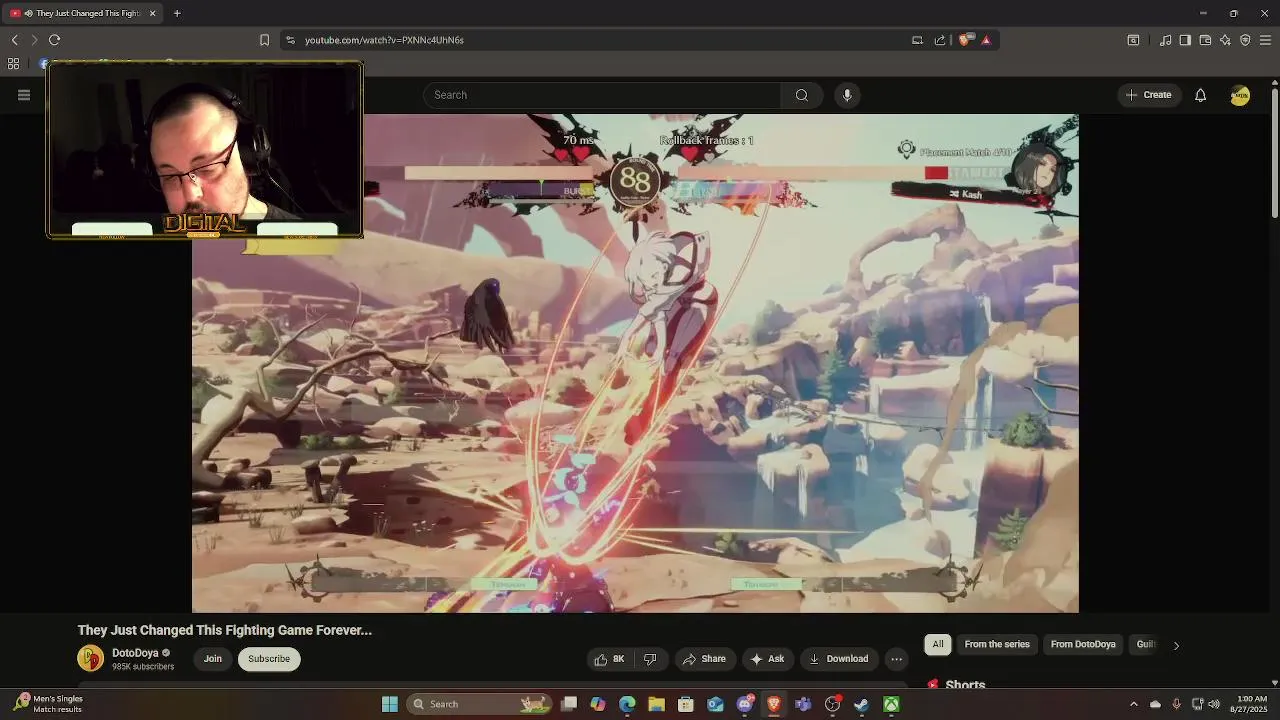1280x720 pixels.
Task: Open the Create button
Action: [1148, 95]
